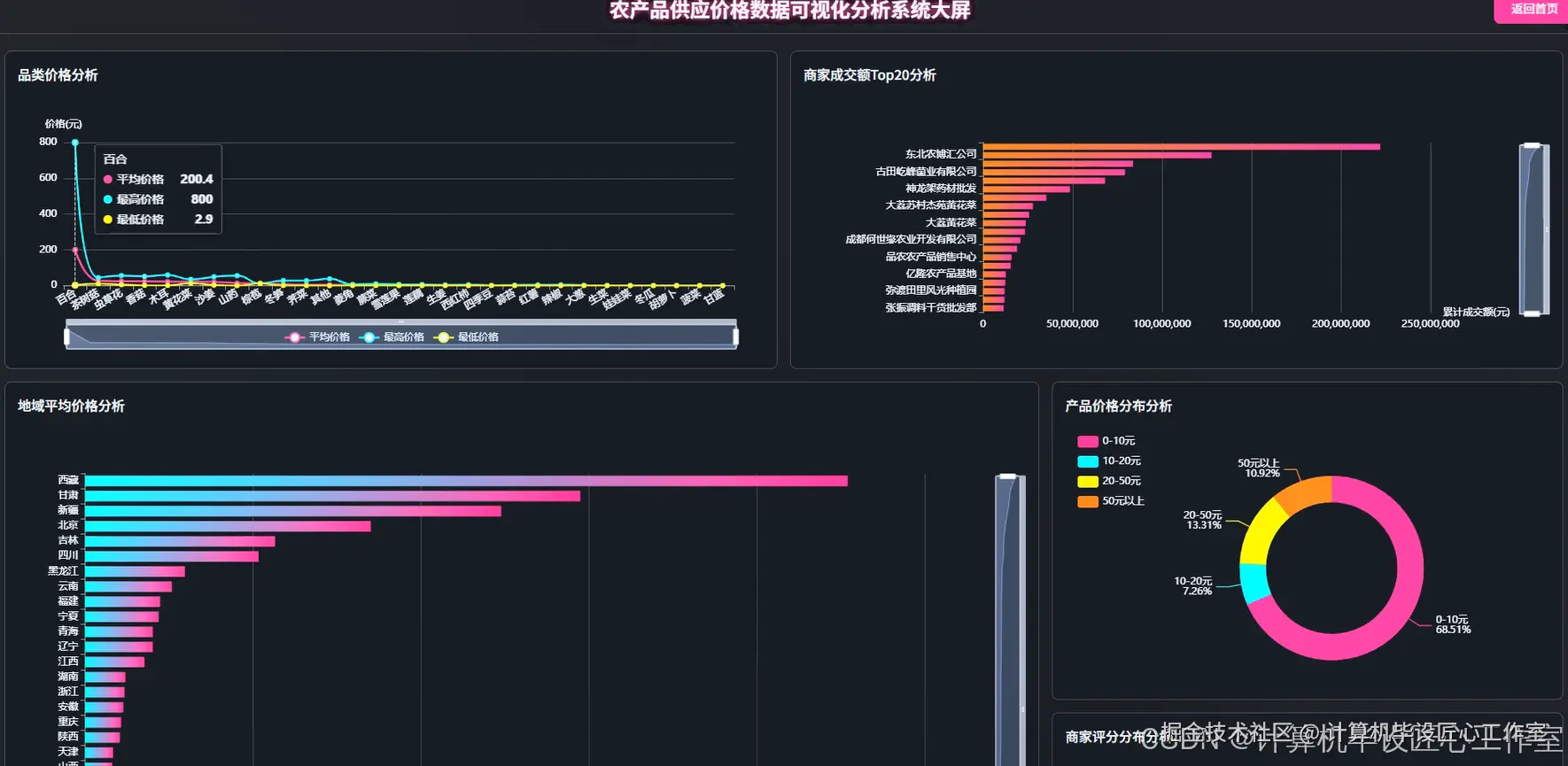Click the 福建 region label
This screenshot has width=1568, height=766.
click(x=68, y=601)
